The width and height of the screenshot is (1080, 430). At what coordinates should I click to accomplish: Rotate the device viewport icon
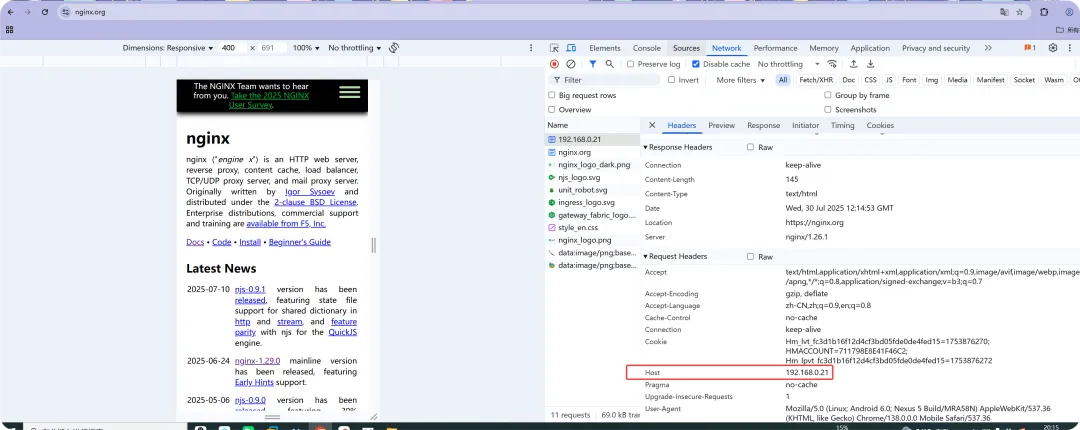(x=394, y=48)
